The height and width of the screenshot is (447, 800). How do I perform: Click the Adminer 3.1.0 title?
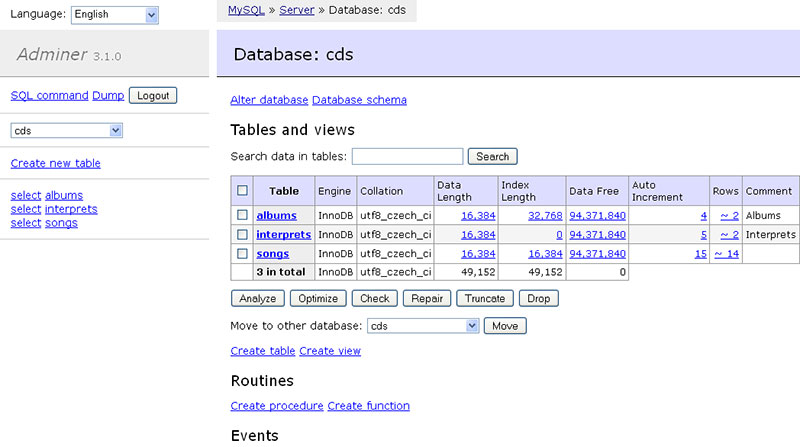pos(69,55)
